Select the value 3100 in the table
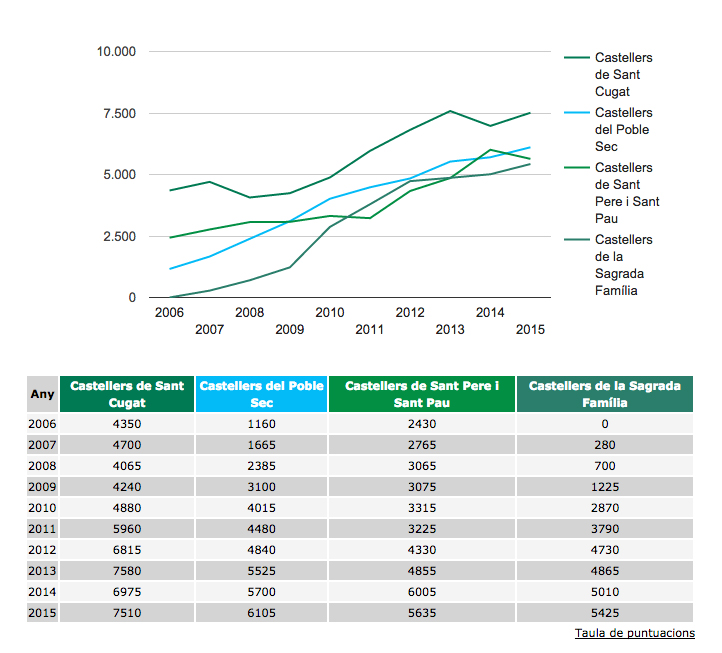The image size is (722, 653). coord(262,487)
